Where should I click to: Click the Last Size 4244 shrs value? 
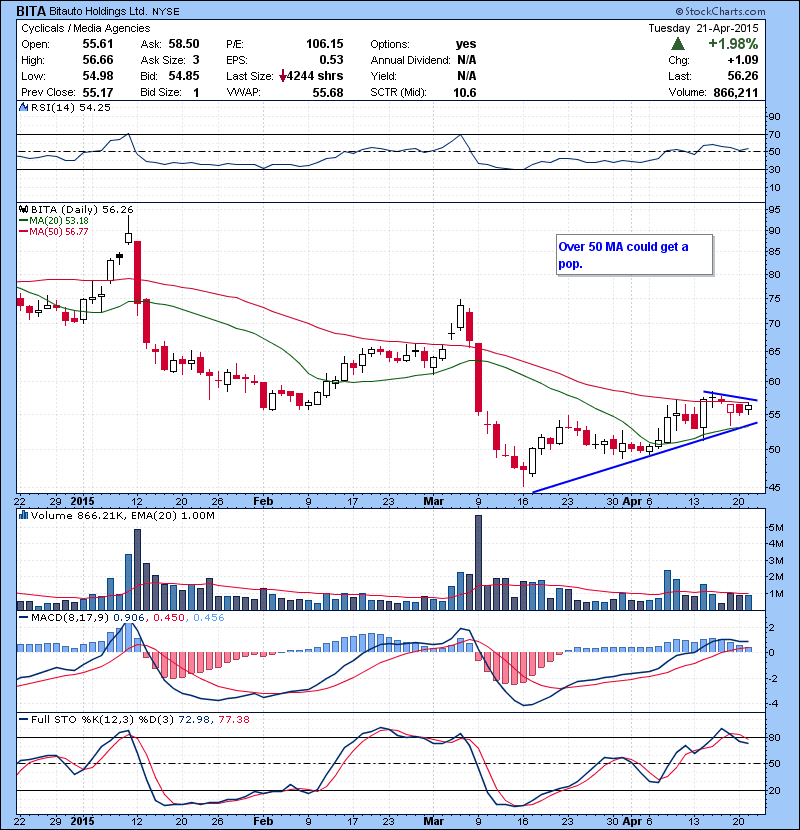[x=315, y=76]
